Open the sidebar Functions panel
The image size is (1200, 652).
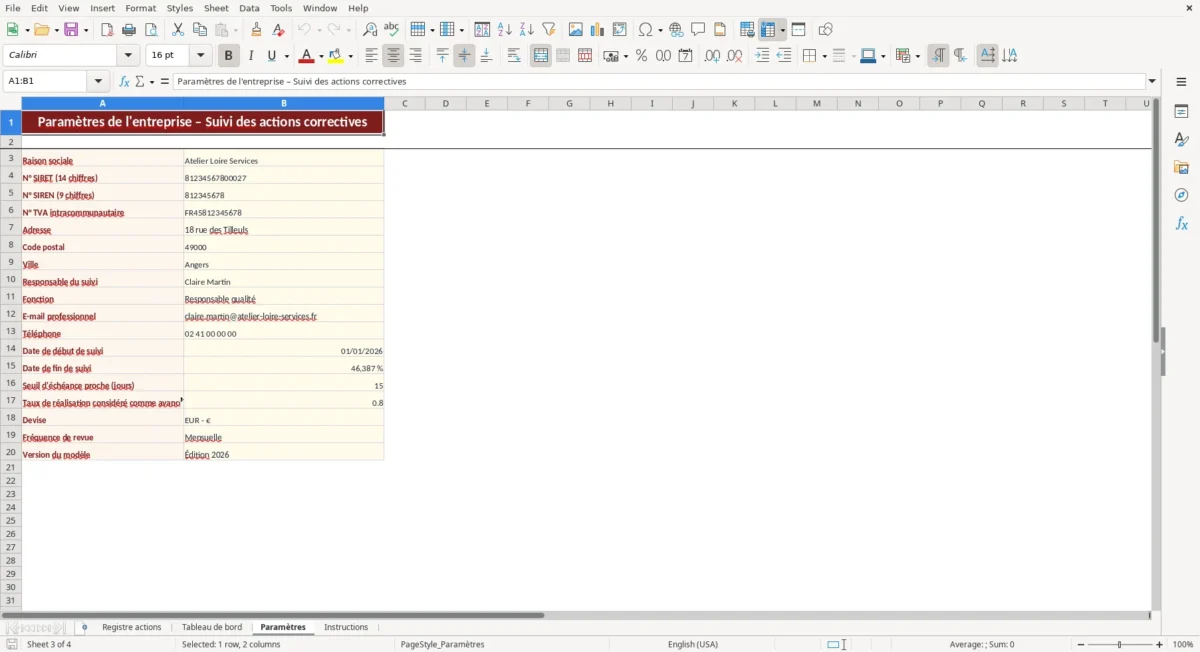[1181, 223]
